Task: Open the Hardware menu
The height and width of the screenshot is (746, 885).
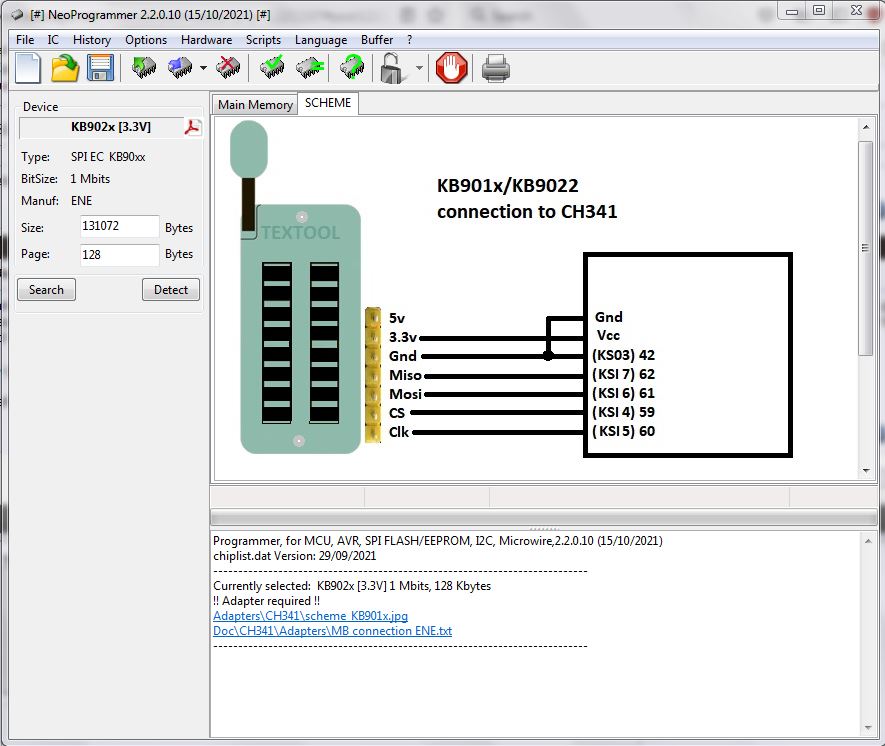Action: click(x=206, y=40)
